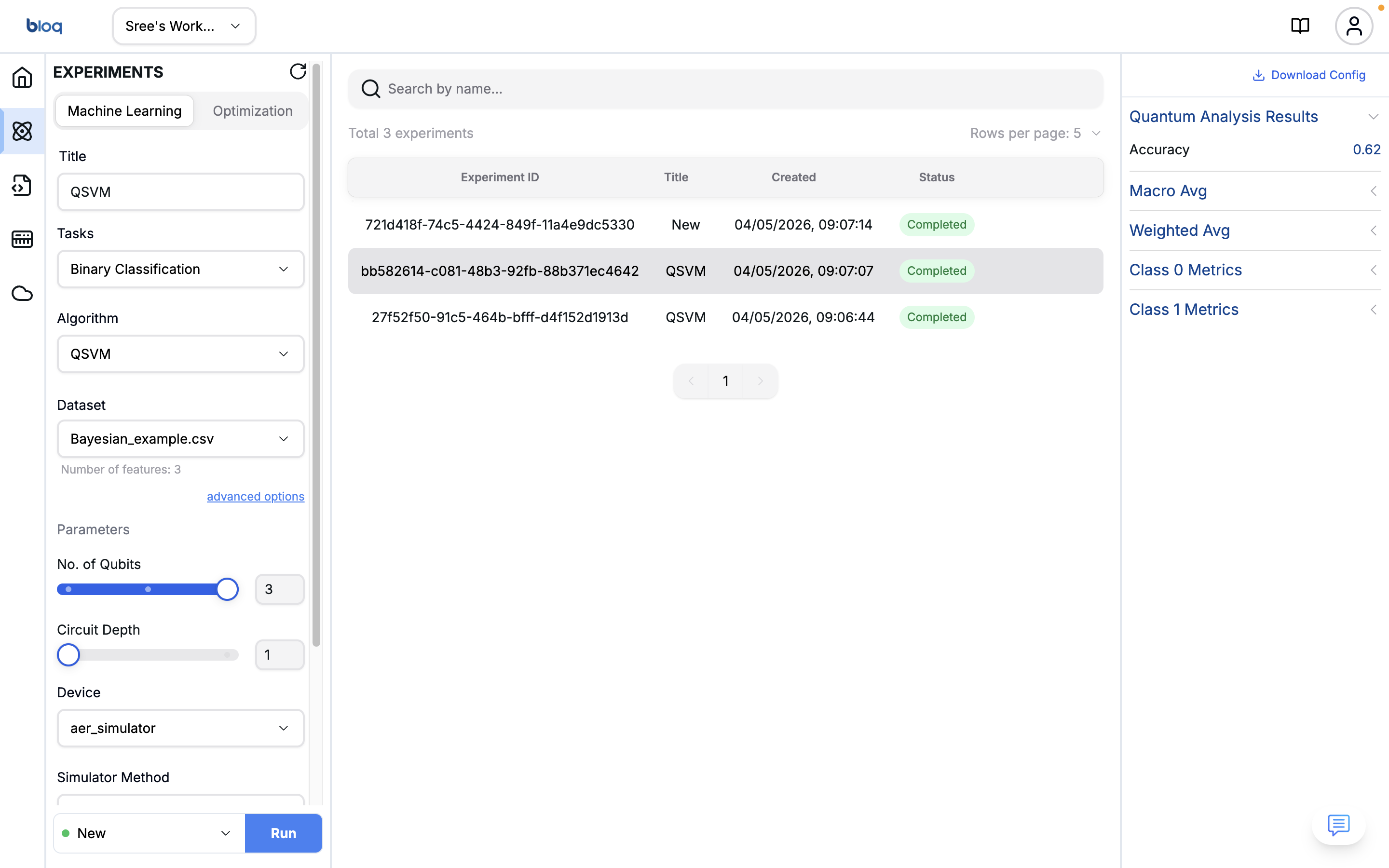Click the bloq logo
1389x868 pixels.
[44, 26]
